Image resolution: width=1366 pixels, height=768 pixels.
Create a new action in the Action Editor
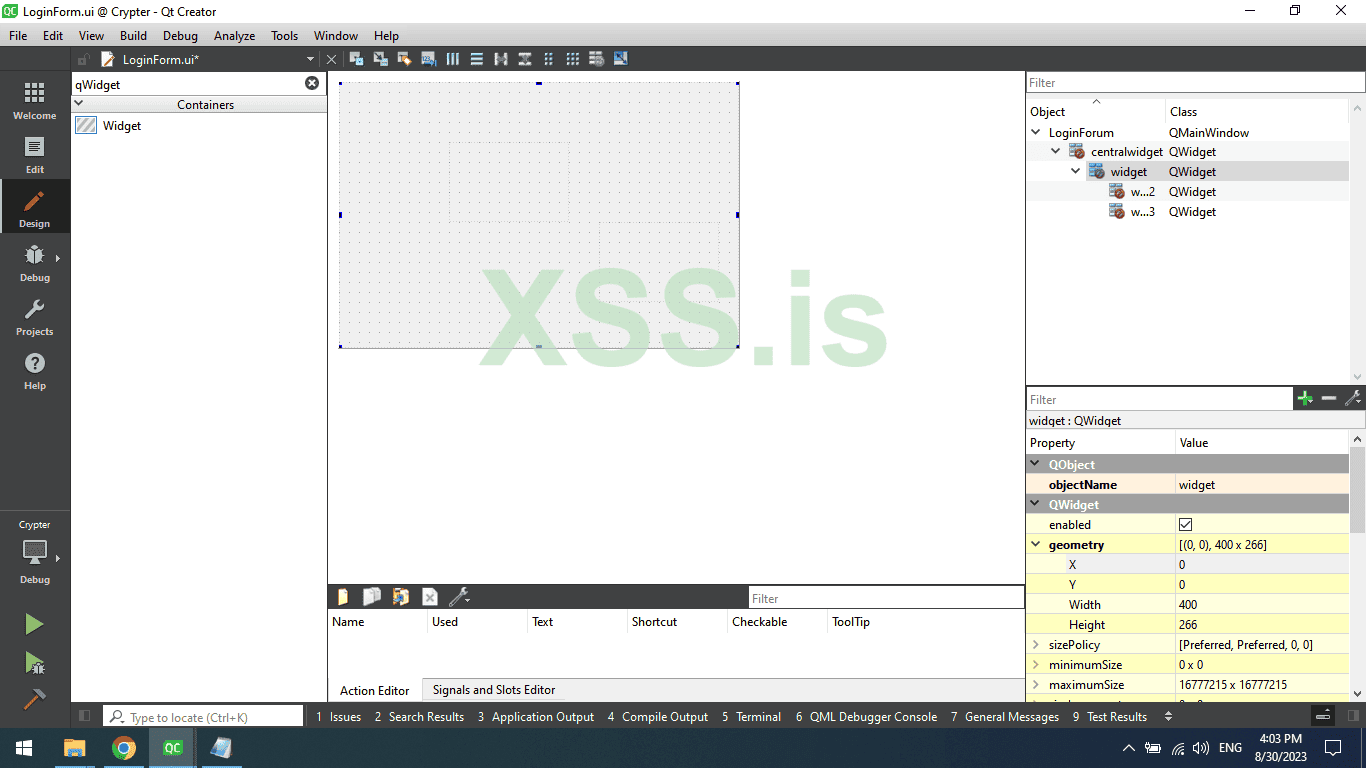click(x=343, y=596)
